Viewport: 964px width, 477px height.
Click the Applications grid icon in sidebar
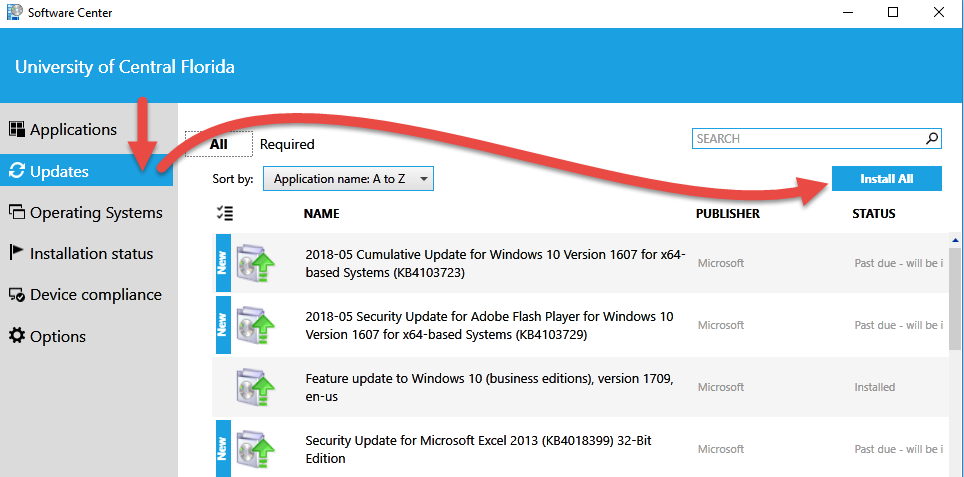coord(17,129)
